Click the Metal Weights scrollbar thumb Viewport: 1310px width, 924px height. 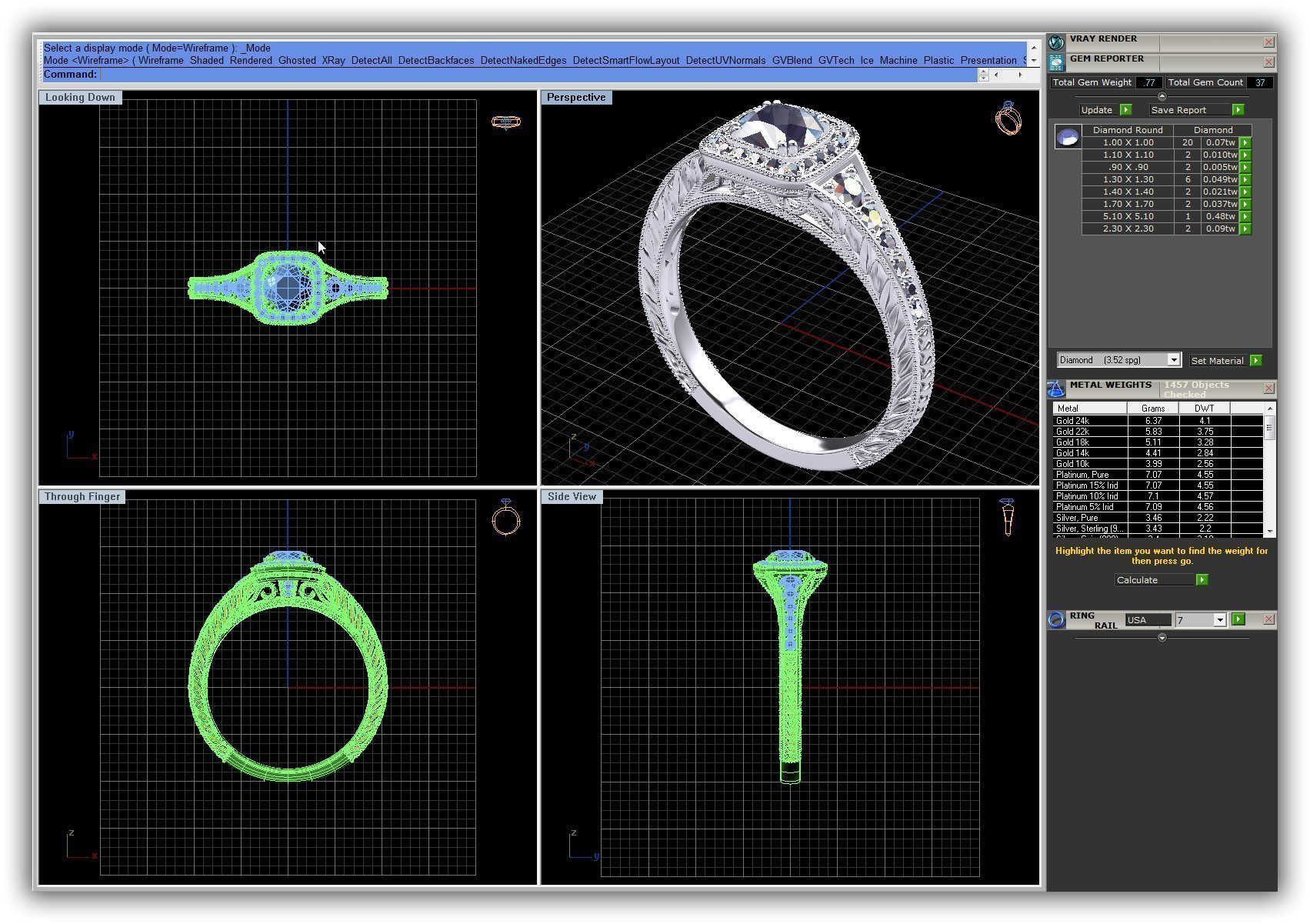1269,426
